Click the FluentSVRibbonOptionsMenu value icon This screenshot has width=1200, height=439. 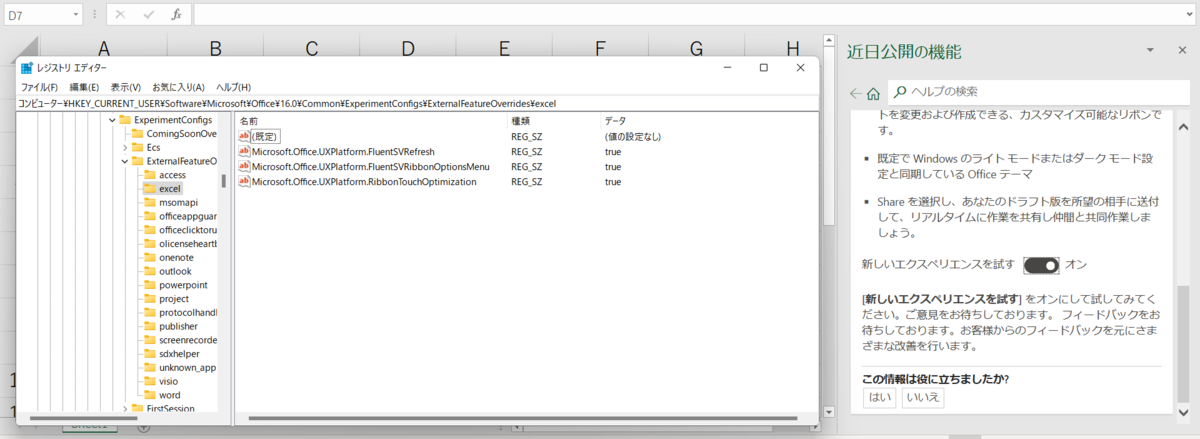pyautogui.click(x=244, y=166)
